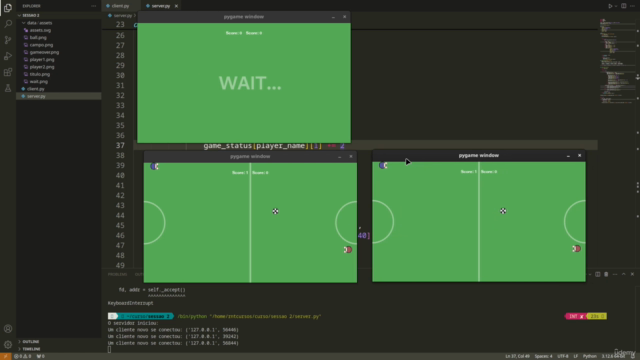The image size is (640, 360).
Task: Click KeyboardInterrupt text in the terminal
Action: point(130,303)
